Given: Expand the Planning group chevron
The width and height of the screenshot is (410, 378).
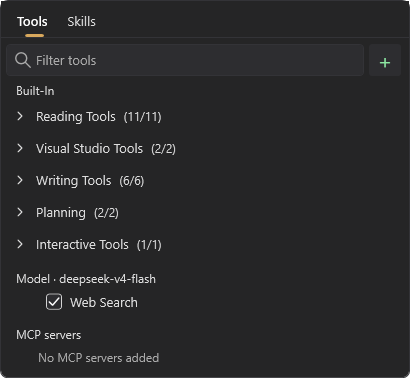Looking at the screenshot, I should [x=20, y=212].
